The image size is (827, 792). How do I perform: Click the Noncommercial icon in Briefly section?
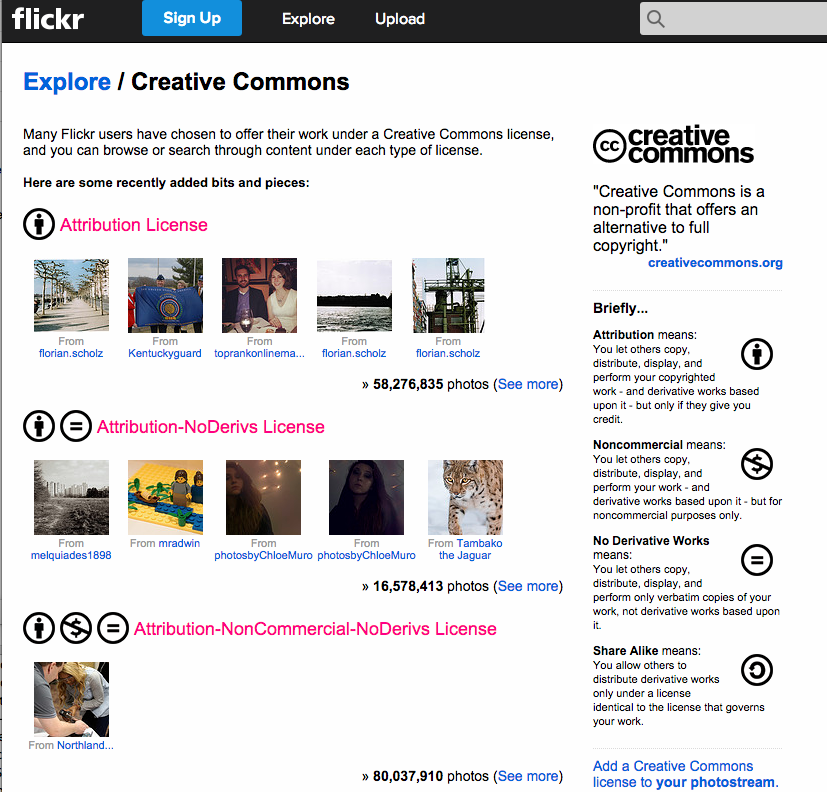coord(757,464)
